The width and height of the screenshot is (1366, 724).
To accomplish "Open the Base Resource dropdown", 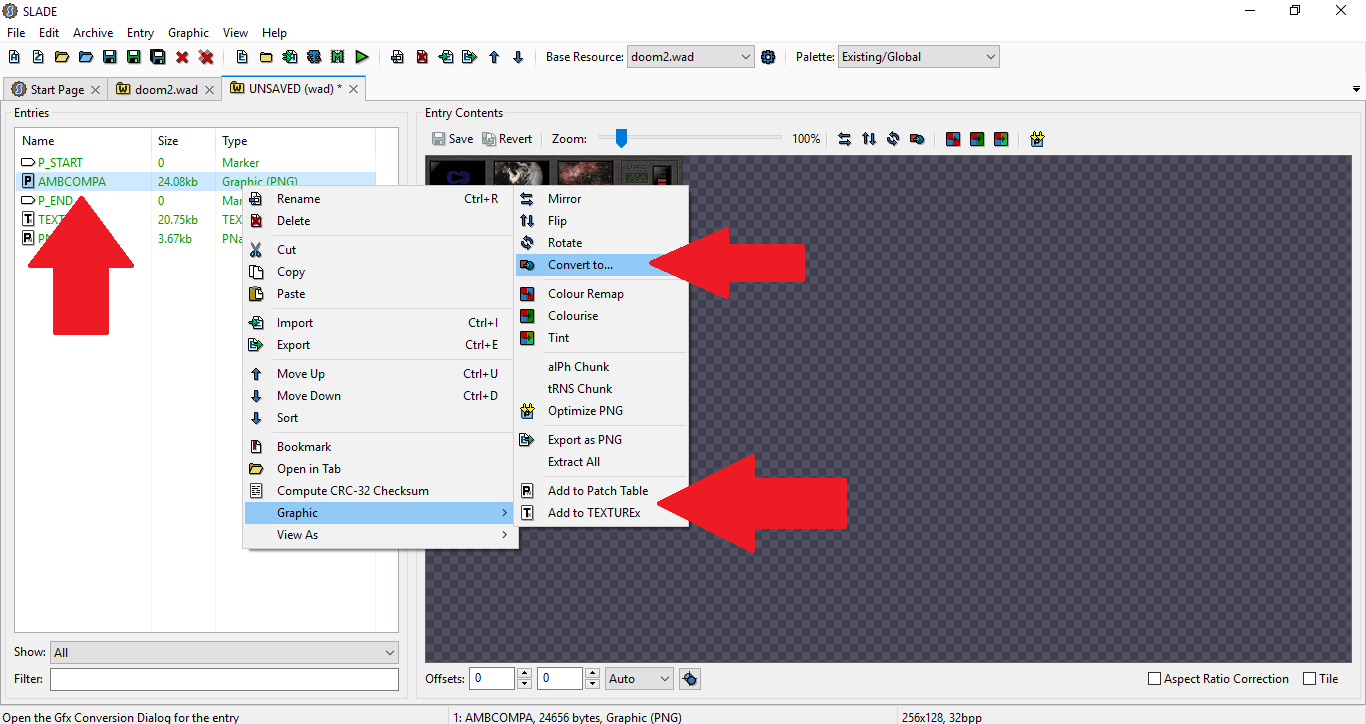I will (691, 57).
